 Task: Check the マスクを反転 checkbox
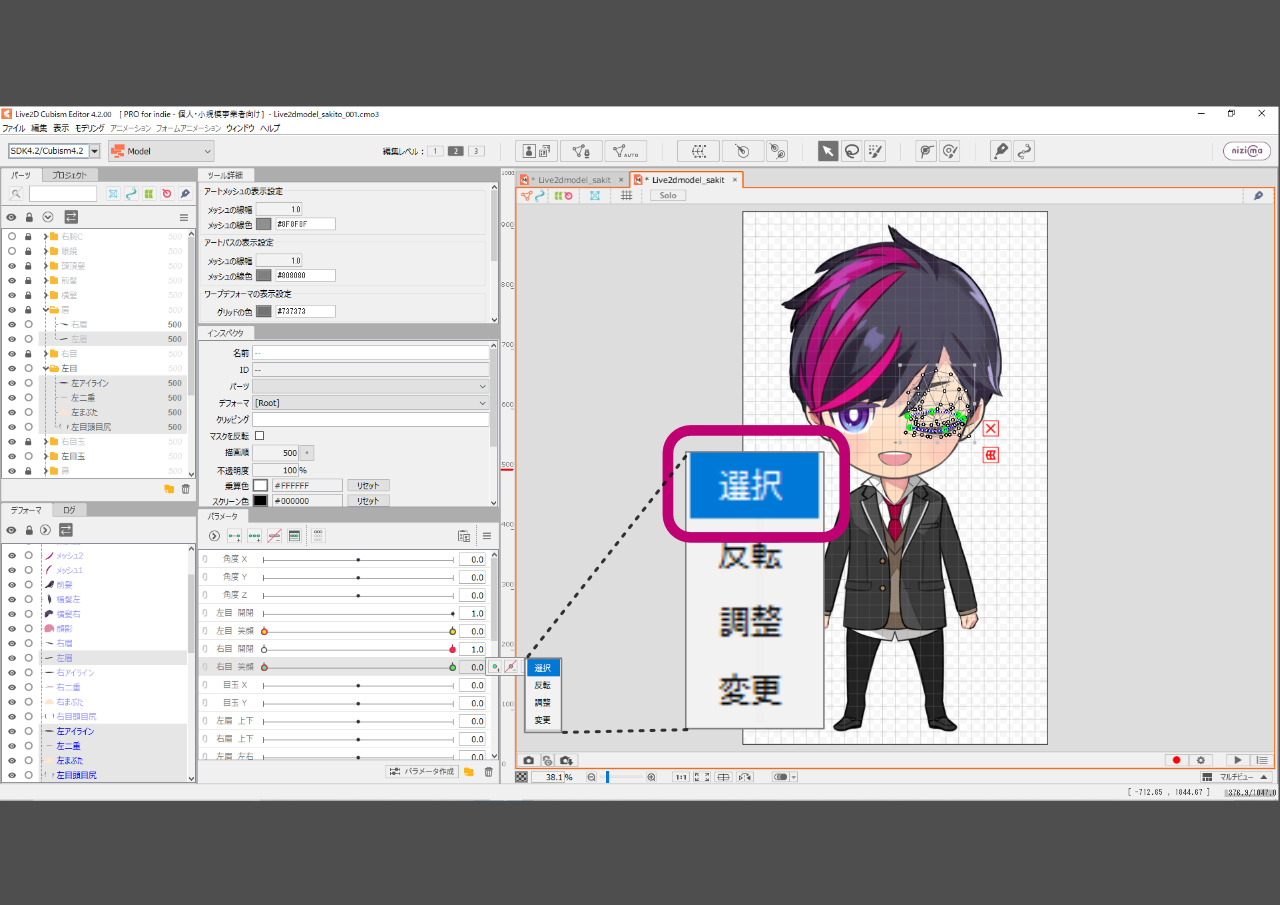(x=260, y=436)
